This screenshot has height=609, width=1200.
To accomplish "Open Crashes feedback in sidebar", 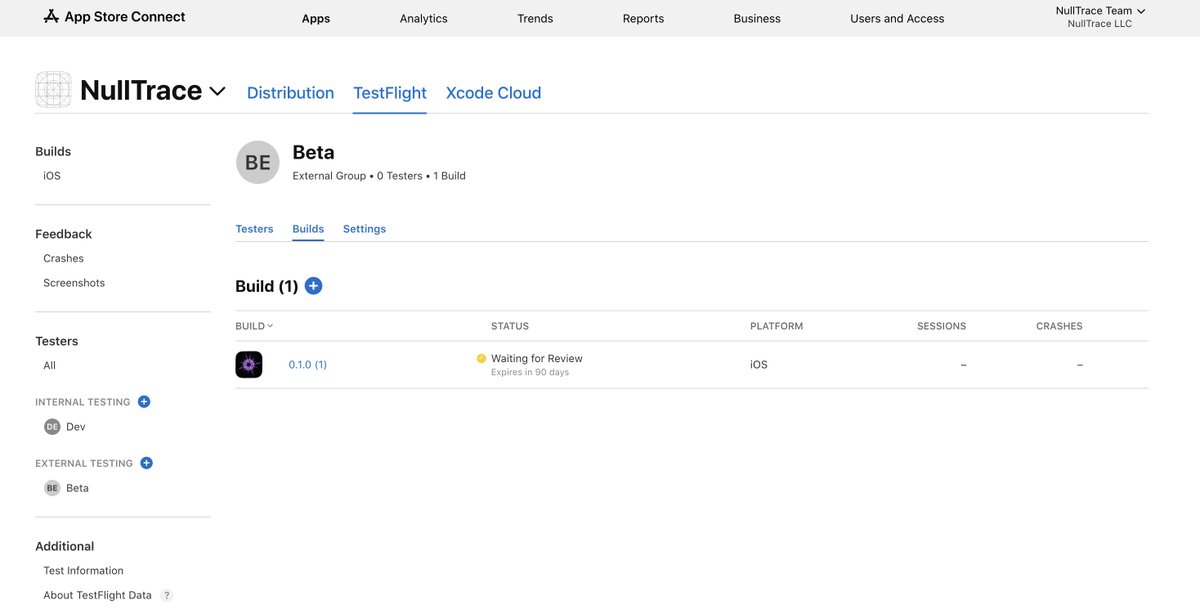I will coord(64,259).
